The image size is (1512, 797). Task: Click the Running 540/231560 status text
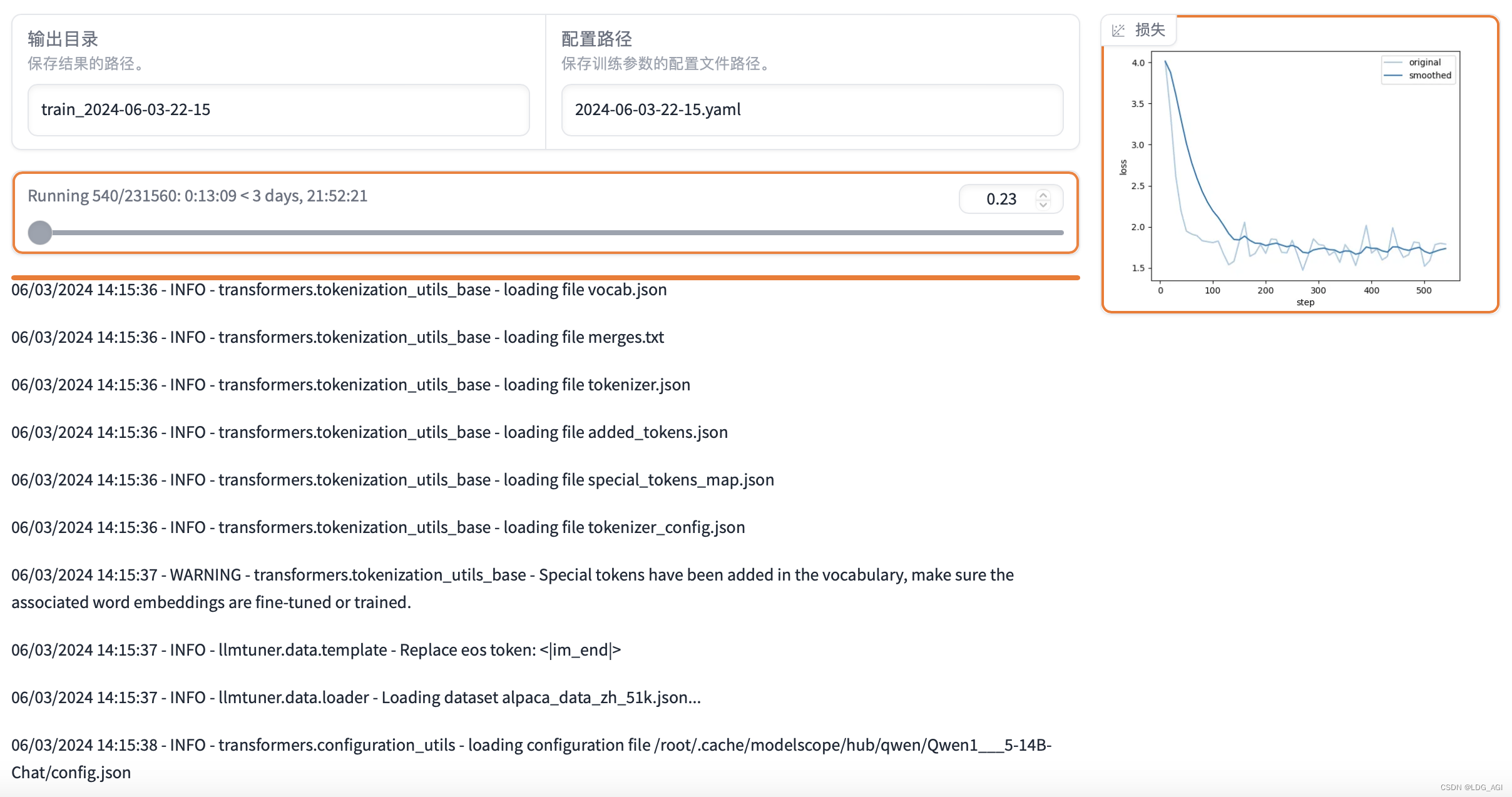pos(197,196)
